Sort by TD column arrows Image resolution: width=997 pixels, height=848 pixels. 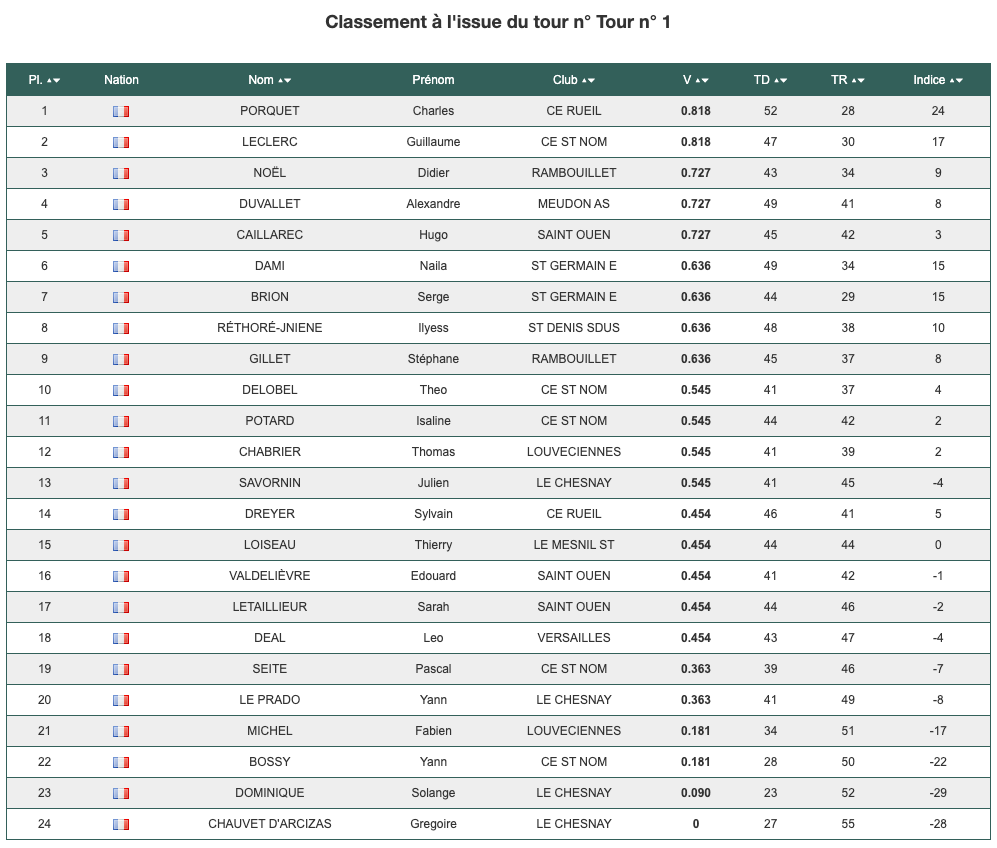click(781, 81)
